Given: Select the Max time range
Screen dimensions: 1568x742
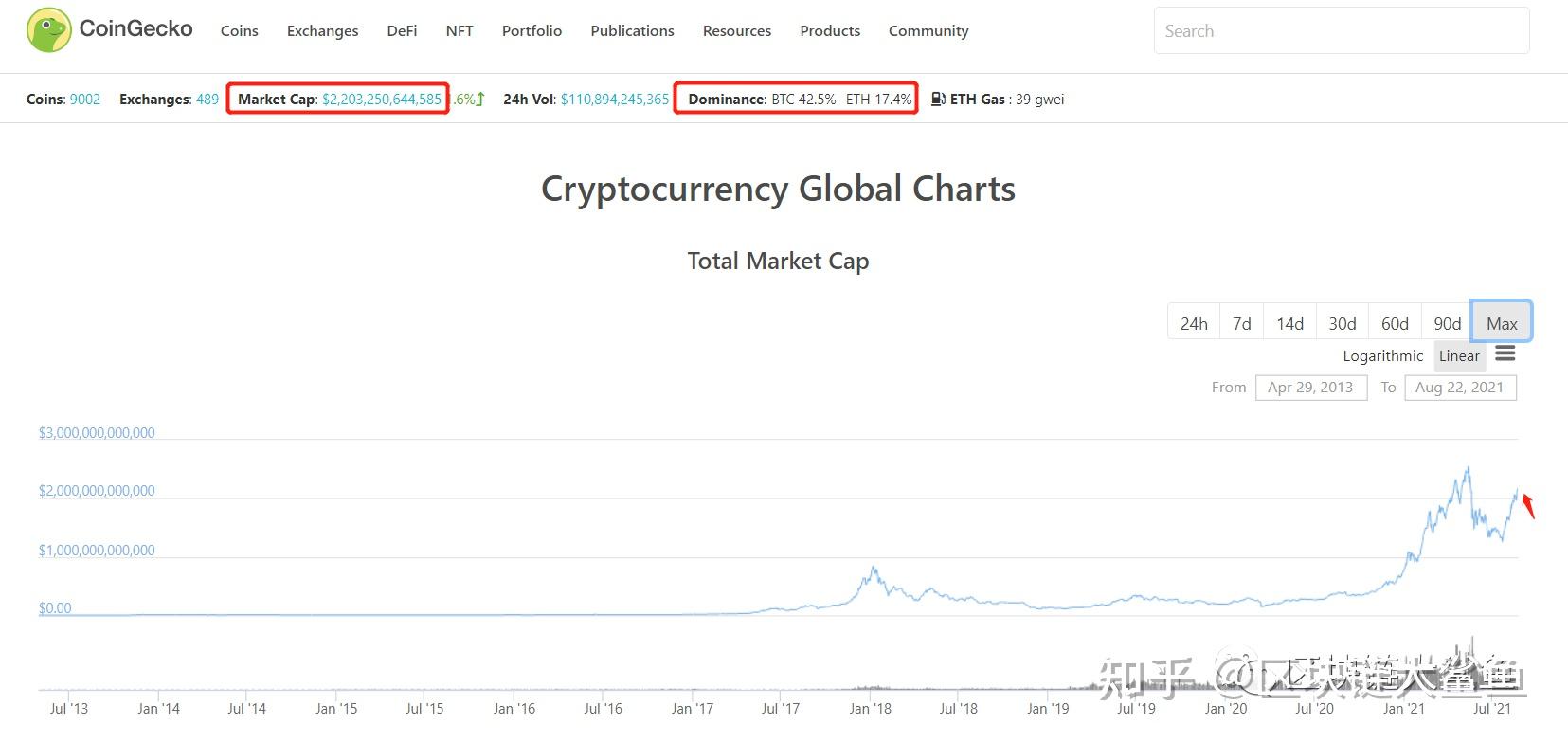Looking at the screenshot, I should pos(1501,323).
